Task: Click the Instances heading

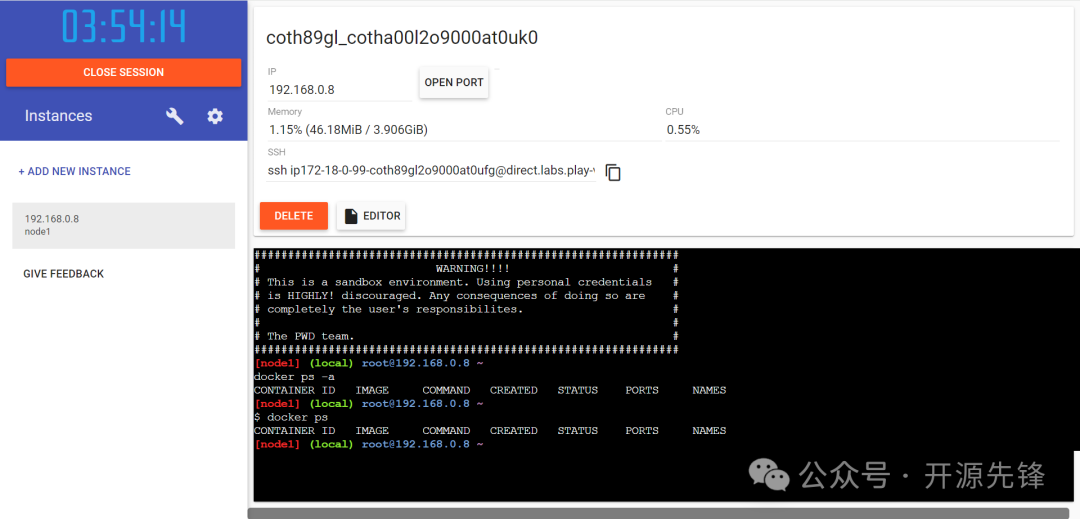Action: pyautogui.click(x=59, y=116)
